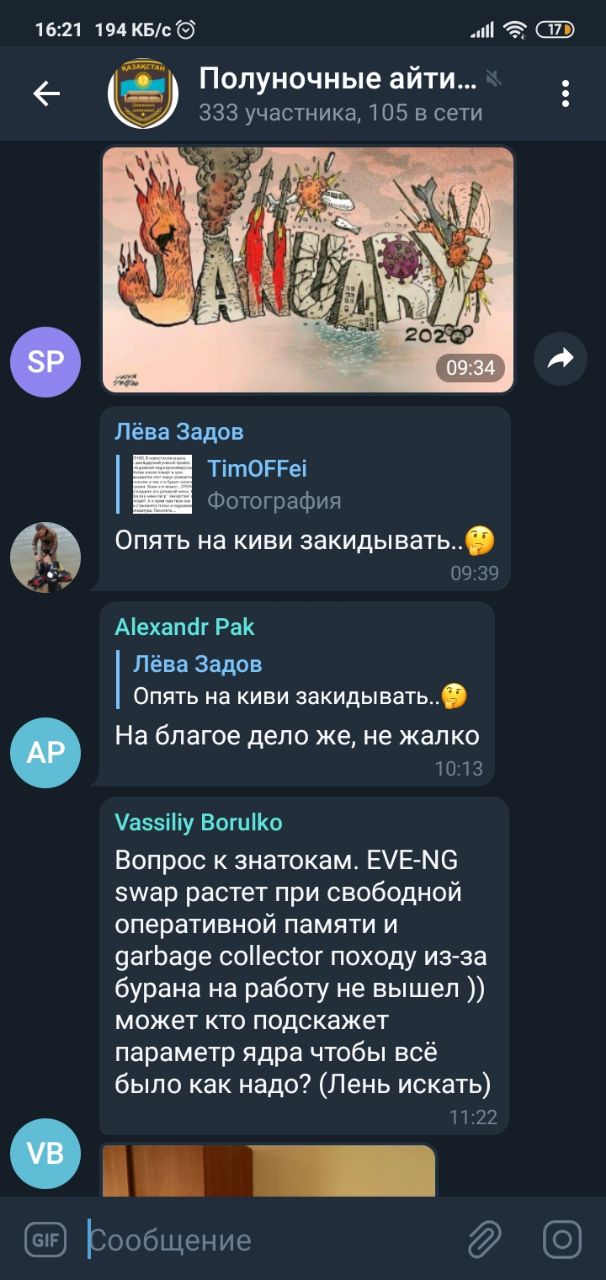Screen dimensions: 606x1280
Task: Tap the back arrow in header
Action: 47,94
